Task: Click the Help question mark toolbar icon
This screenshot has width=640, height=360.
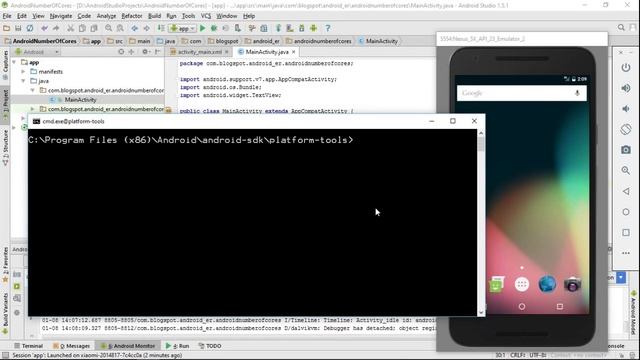Action: point(328,28)
